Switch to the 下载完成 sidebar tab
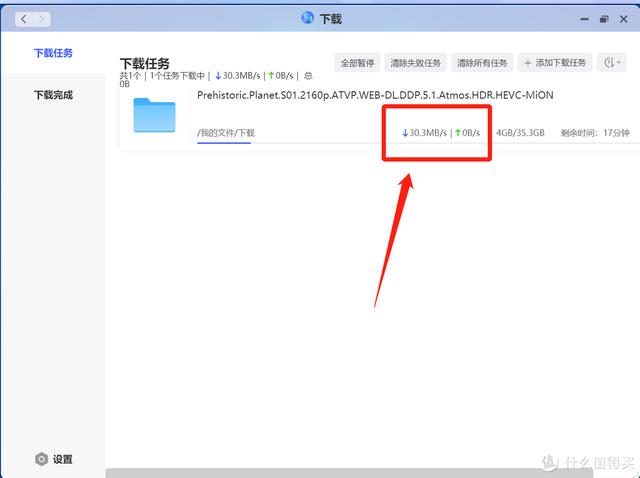 tap(53, 95)
